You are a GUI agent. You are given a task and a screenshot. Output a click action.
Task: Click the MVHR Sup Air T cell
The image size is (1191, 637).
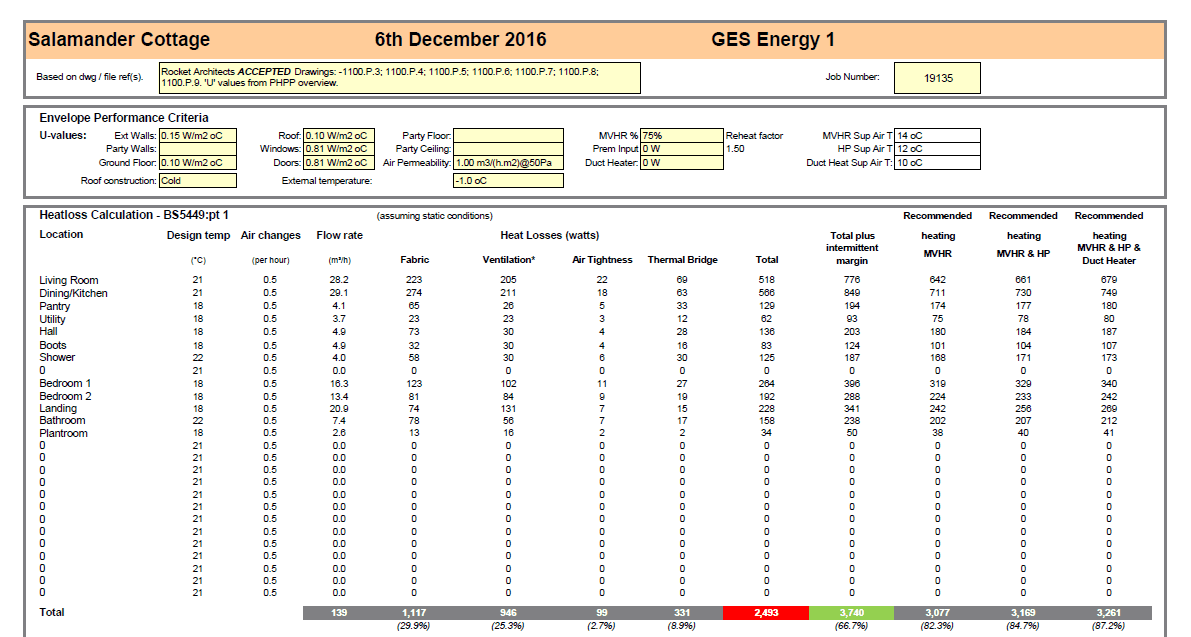click(x=937, y=136)
